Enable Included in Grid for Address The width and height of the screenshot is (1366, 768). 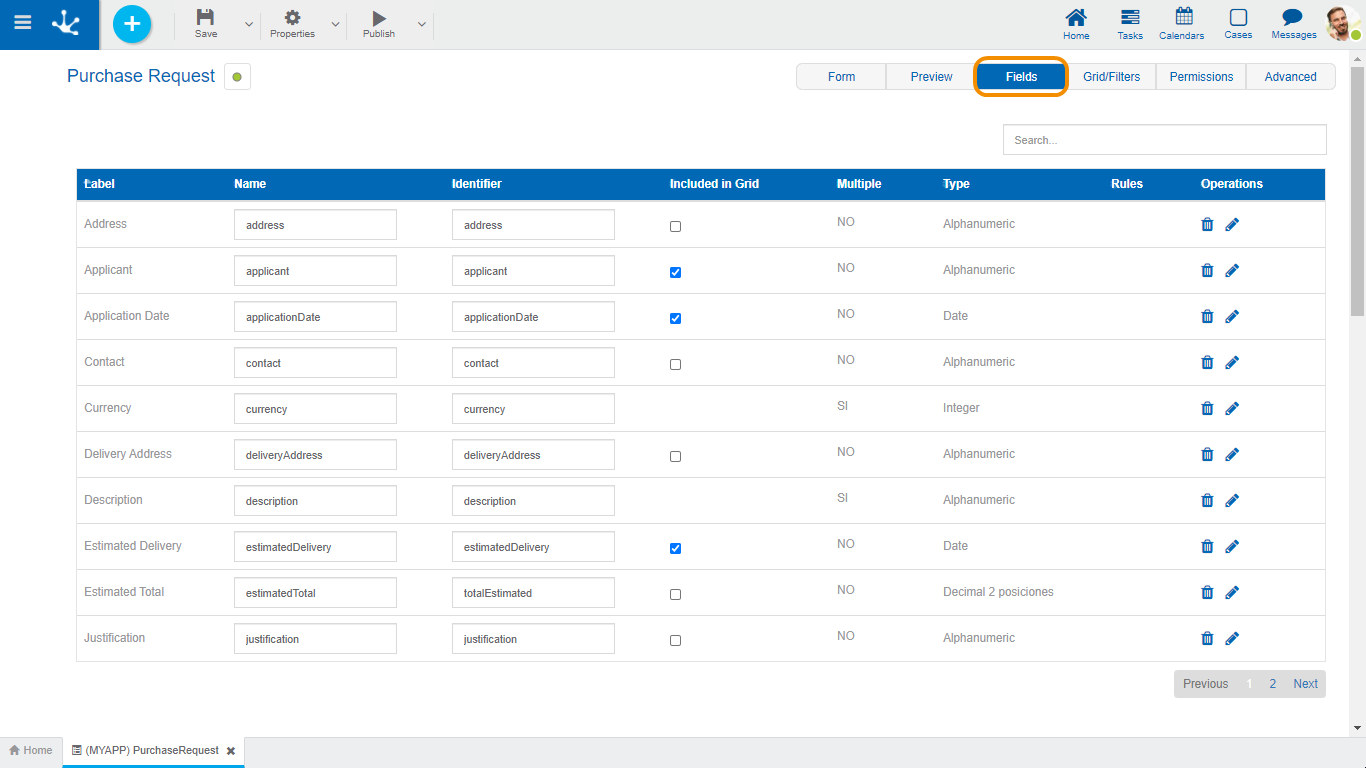point(675,227)
